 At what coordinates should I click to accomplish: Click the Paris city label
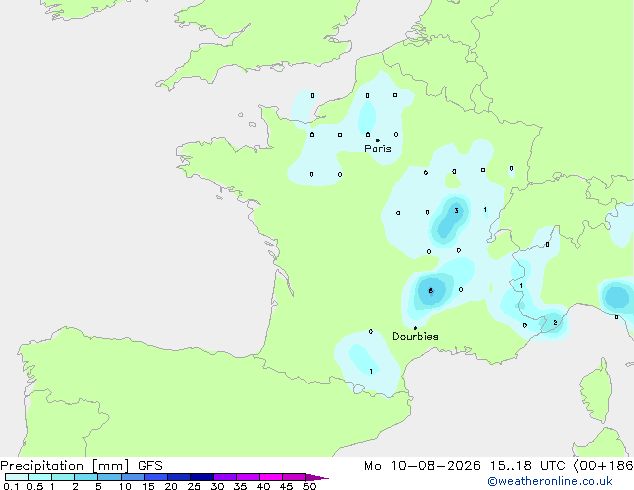click(x=378, y=148)
